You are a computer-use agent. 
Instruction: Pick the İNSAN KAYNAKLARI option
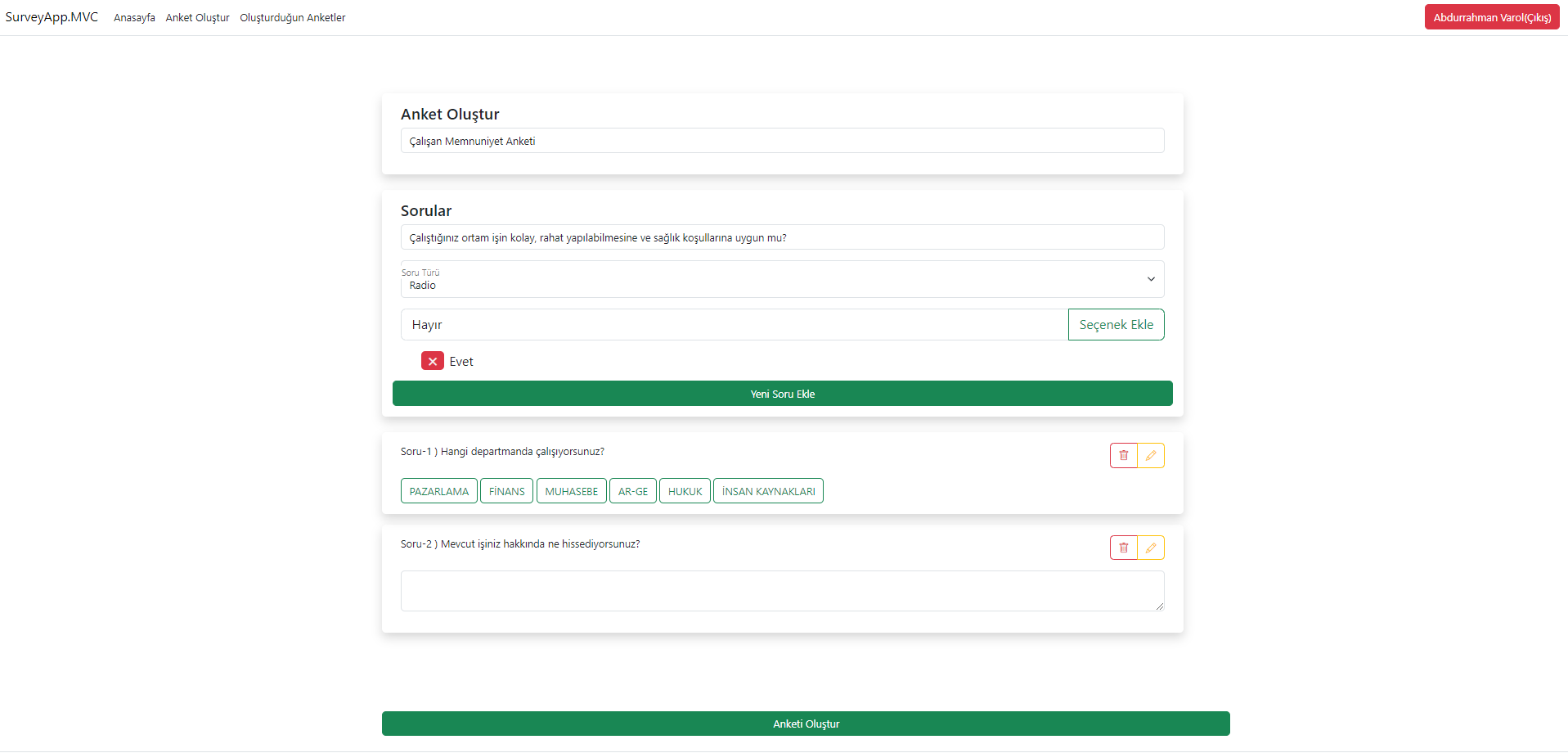(768, 490)
